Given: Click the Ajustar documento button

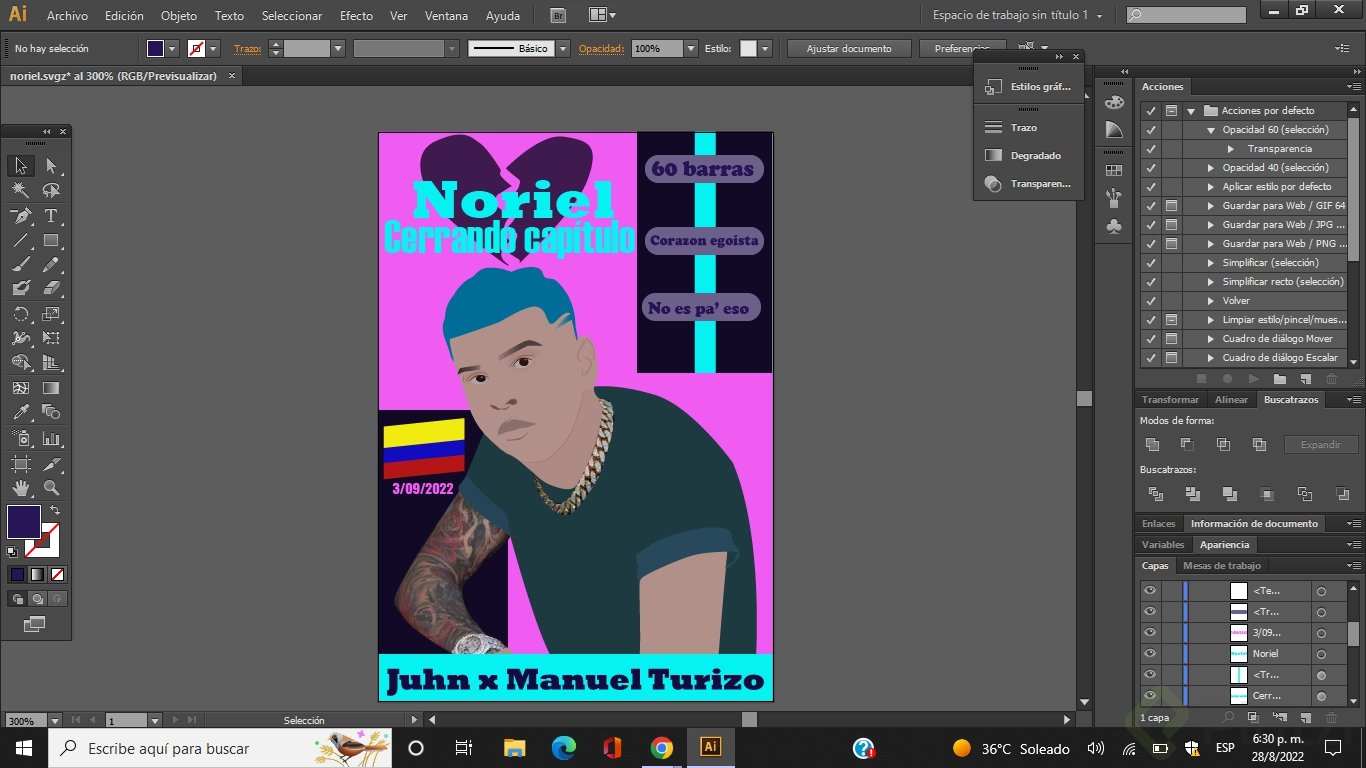Looking at the screenshot, I should tap(851, 49).
